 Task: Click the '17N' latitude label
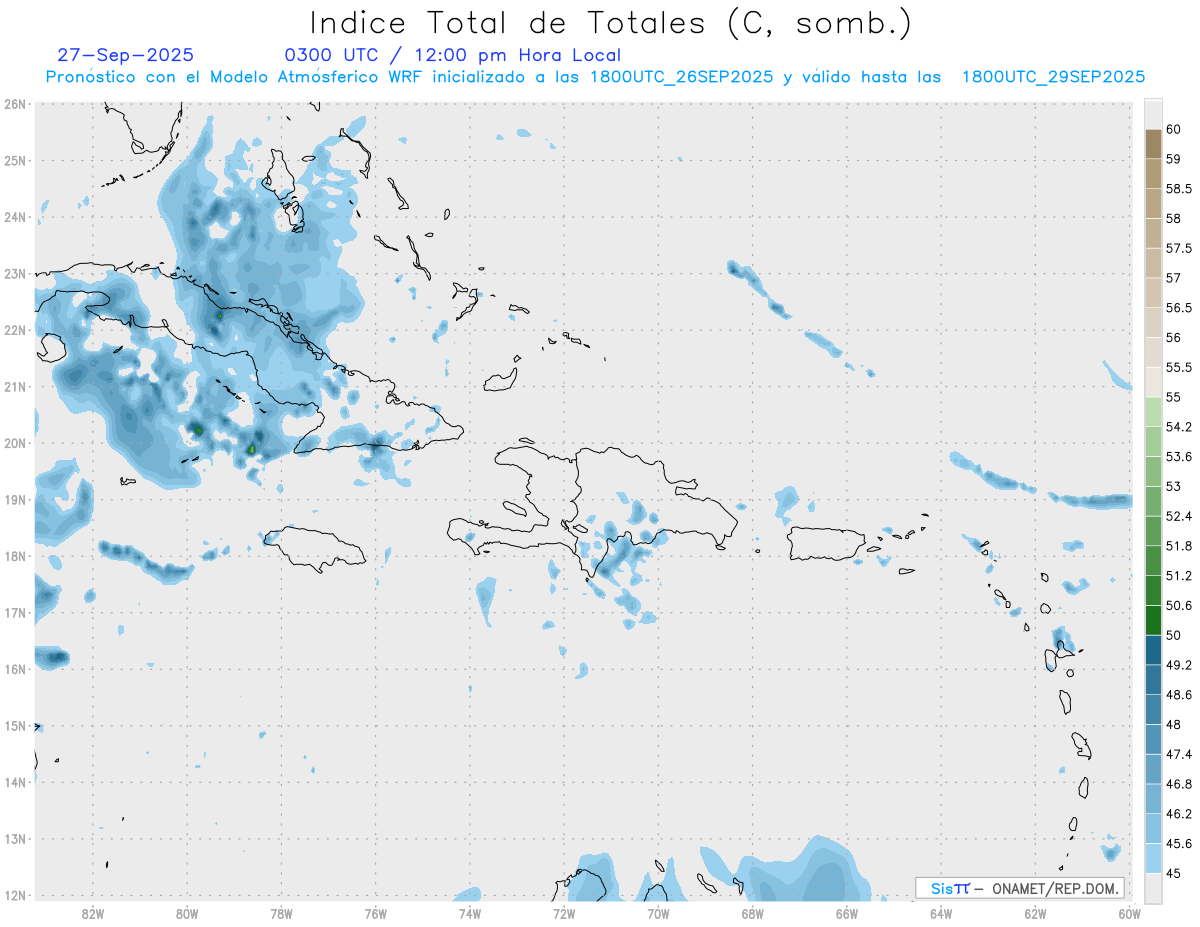[15, 612]
